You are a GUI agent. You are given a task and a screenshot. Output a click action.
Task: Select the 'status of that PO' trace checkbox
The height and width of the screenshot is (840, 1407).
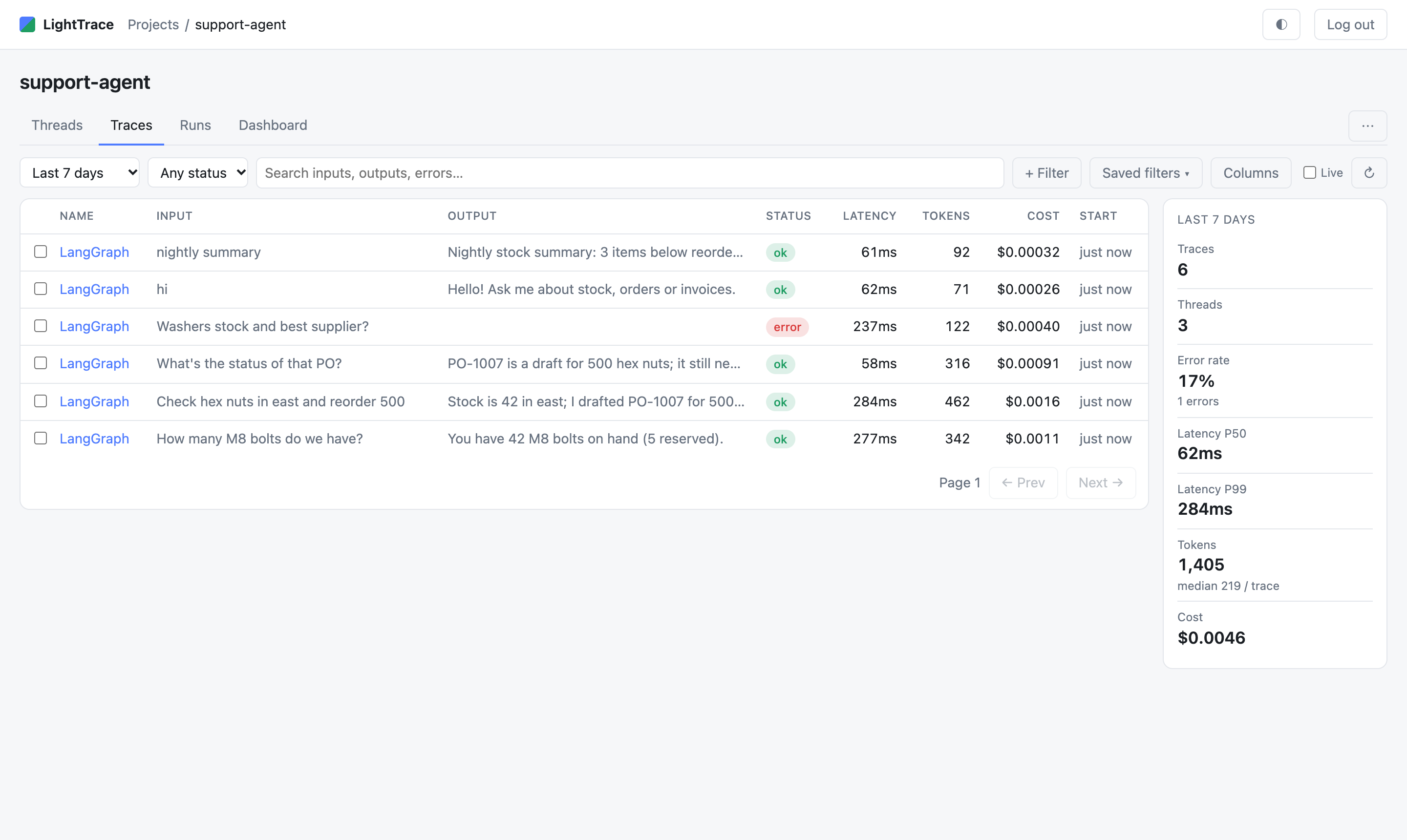pos(40,363)
